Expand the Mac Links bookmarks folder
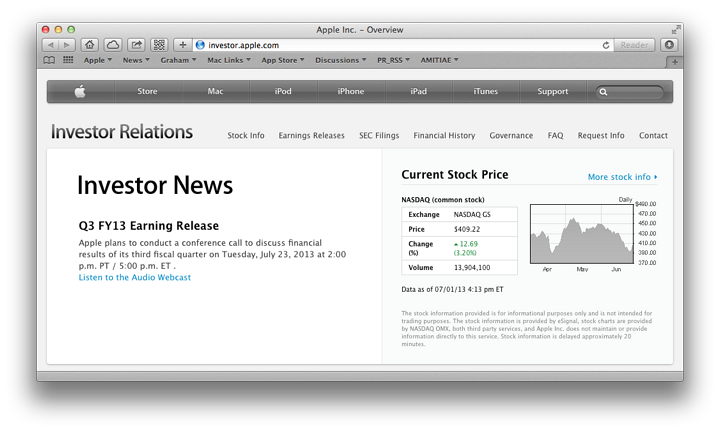Image resolution: width=720 pixels, height=432 pixels. click(229, 60)
